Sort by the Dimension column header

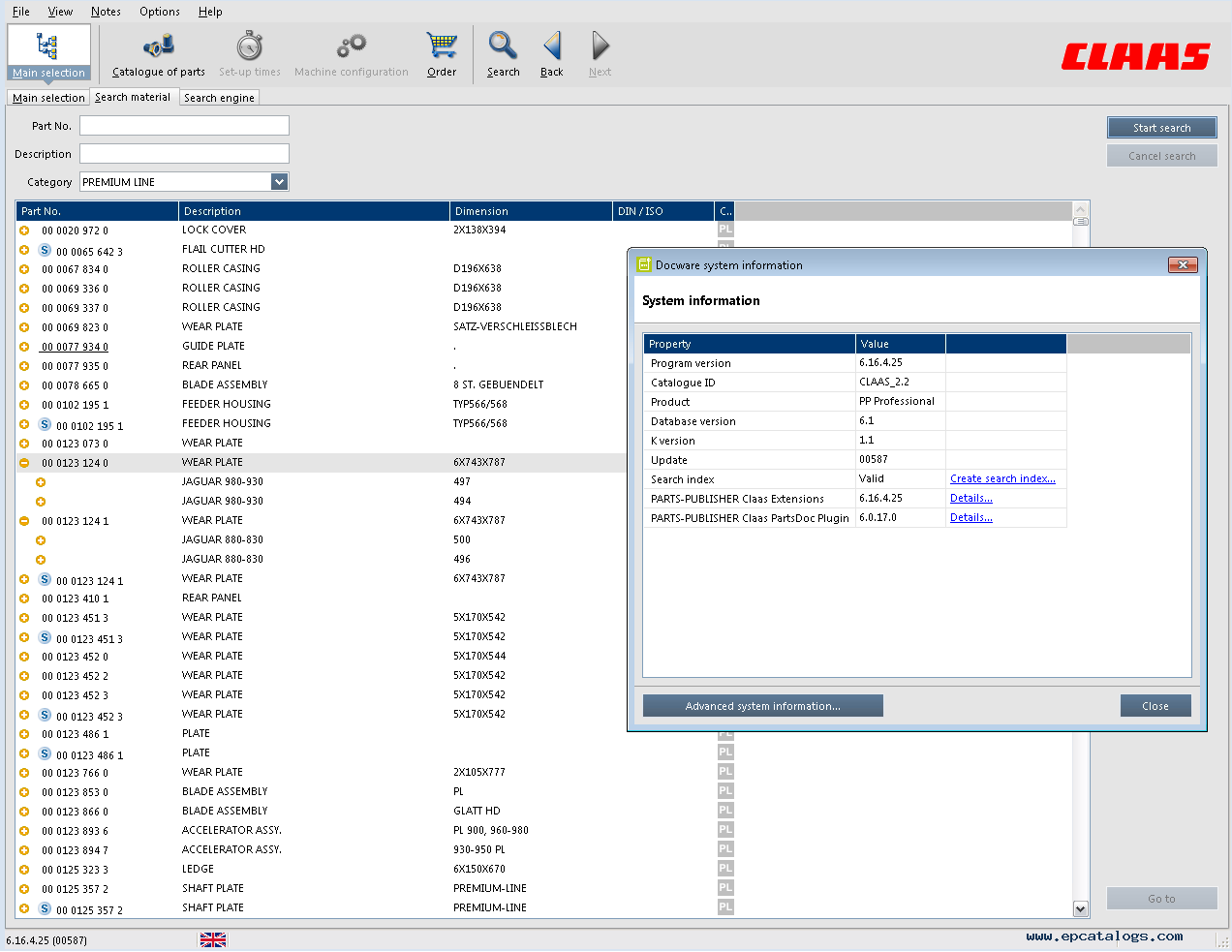(532, 211)
